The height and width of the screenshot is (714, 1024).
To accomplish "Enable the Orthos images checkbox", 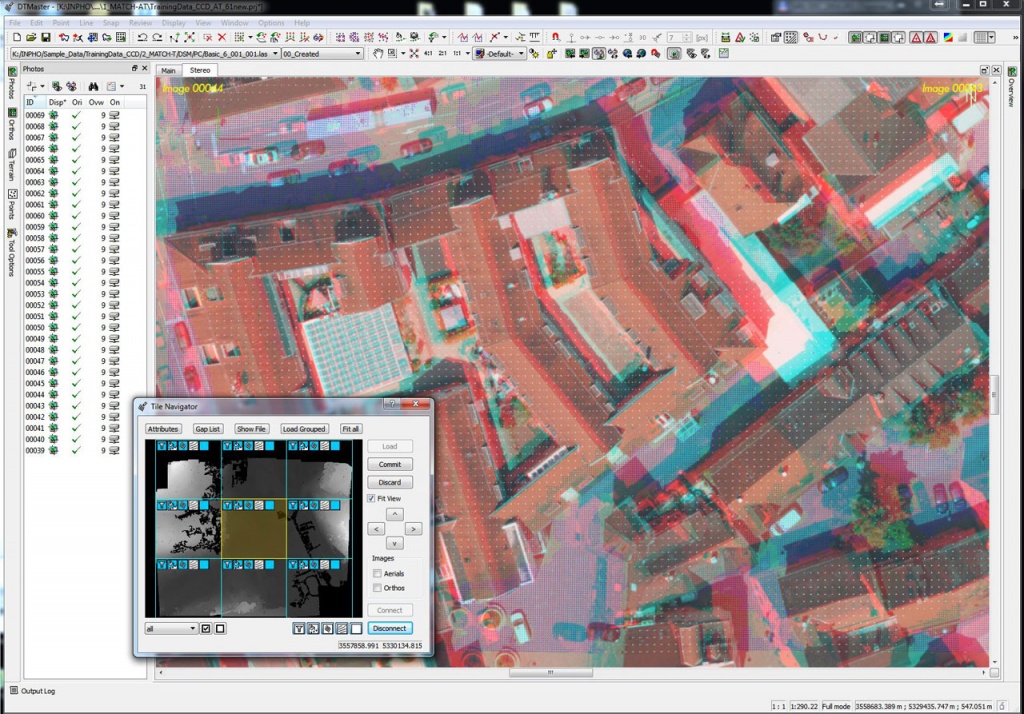I will coord(377,588).
